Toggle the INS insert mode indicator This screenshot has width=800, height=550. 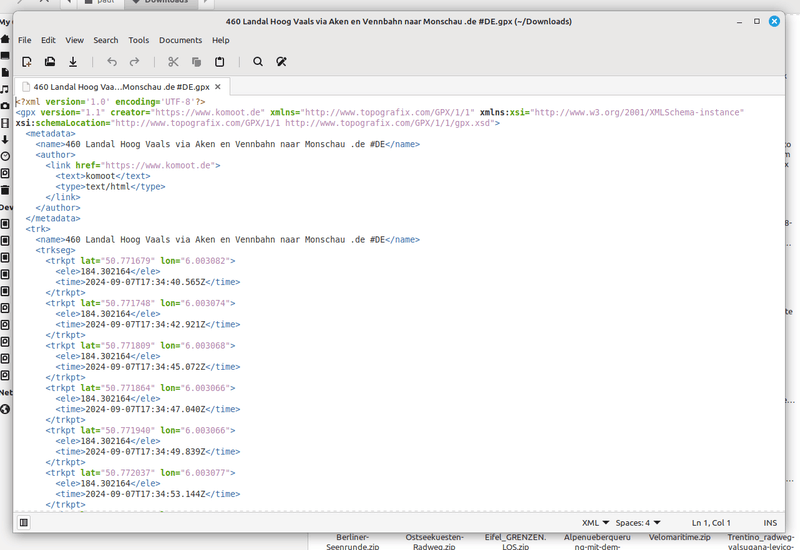770,523
